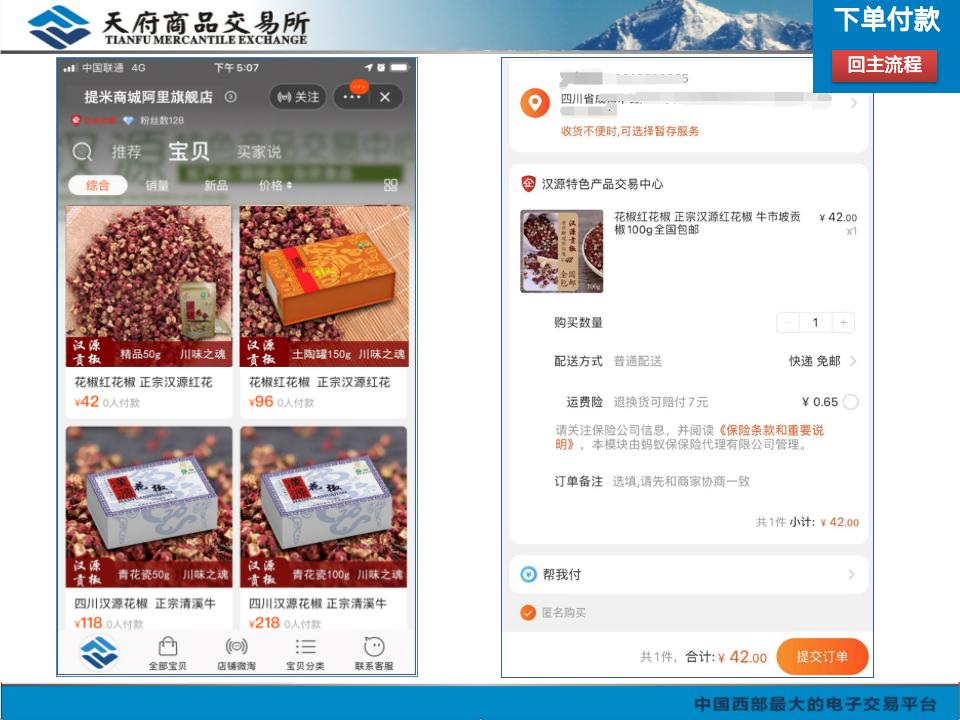This screenshot has height=720, width=960.
Task: Click the 回主流程 return button
Action: point(885,65)
